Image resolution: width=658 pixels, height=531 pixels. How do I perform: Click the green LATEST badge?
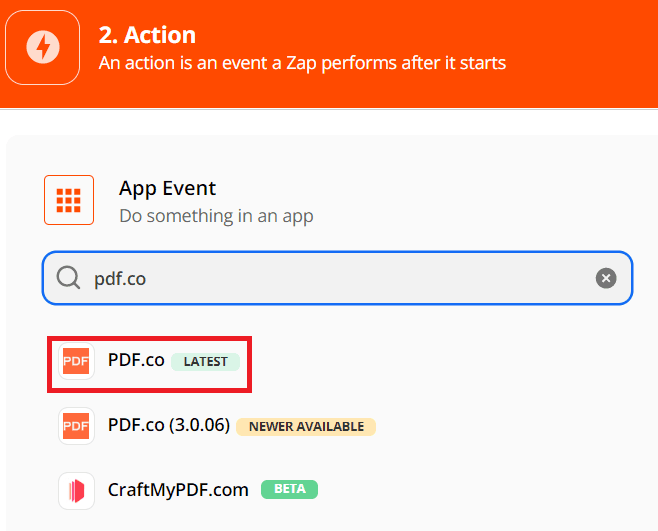coord(205,362)
